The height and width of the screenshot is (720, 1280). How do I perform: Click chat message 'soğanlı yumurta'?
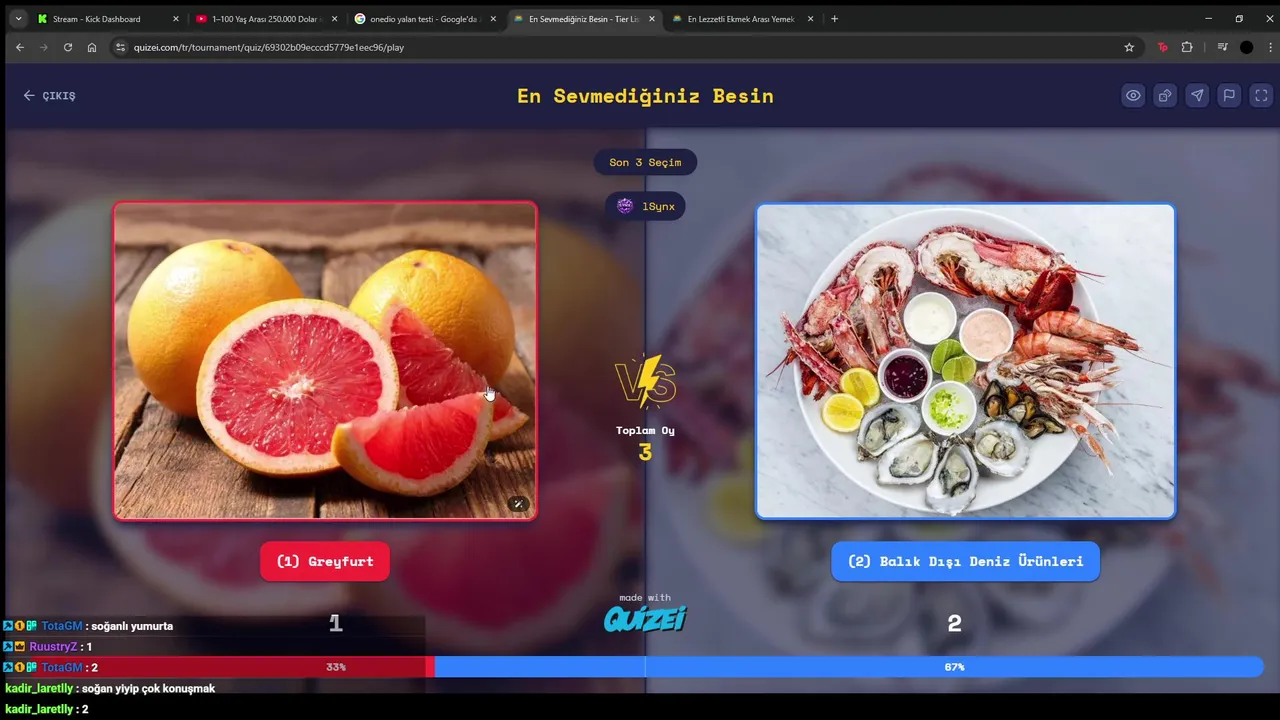[132, 626]
